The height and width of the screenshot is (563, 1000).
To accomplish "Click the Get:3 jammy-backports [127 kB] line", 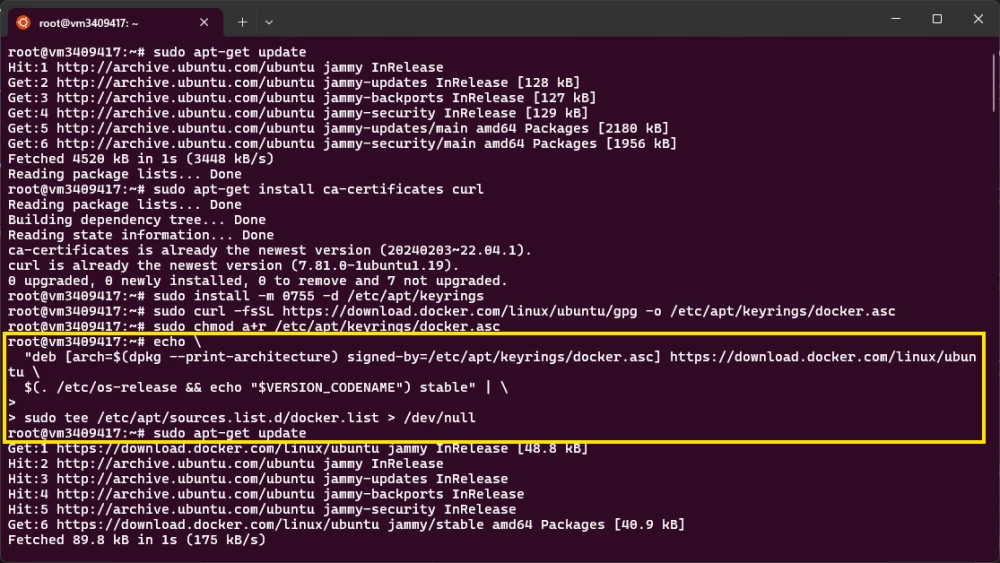I will (x=302, y=98).
